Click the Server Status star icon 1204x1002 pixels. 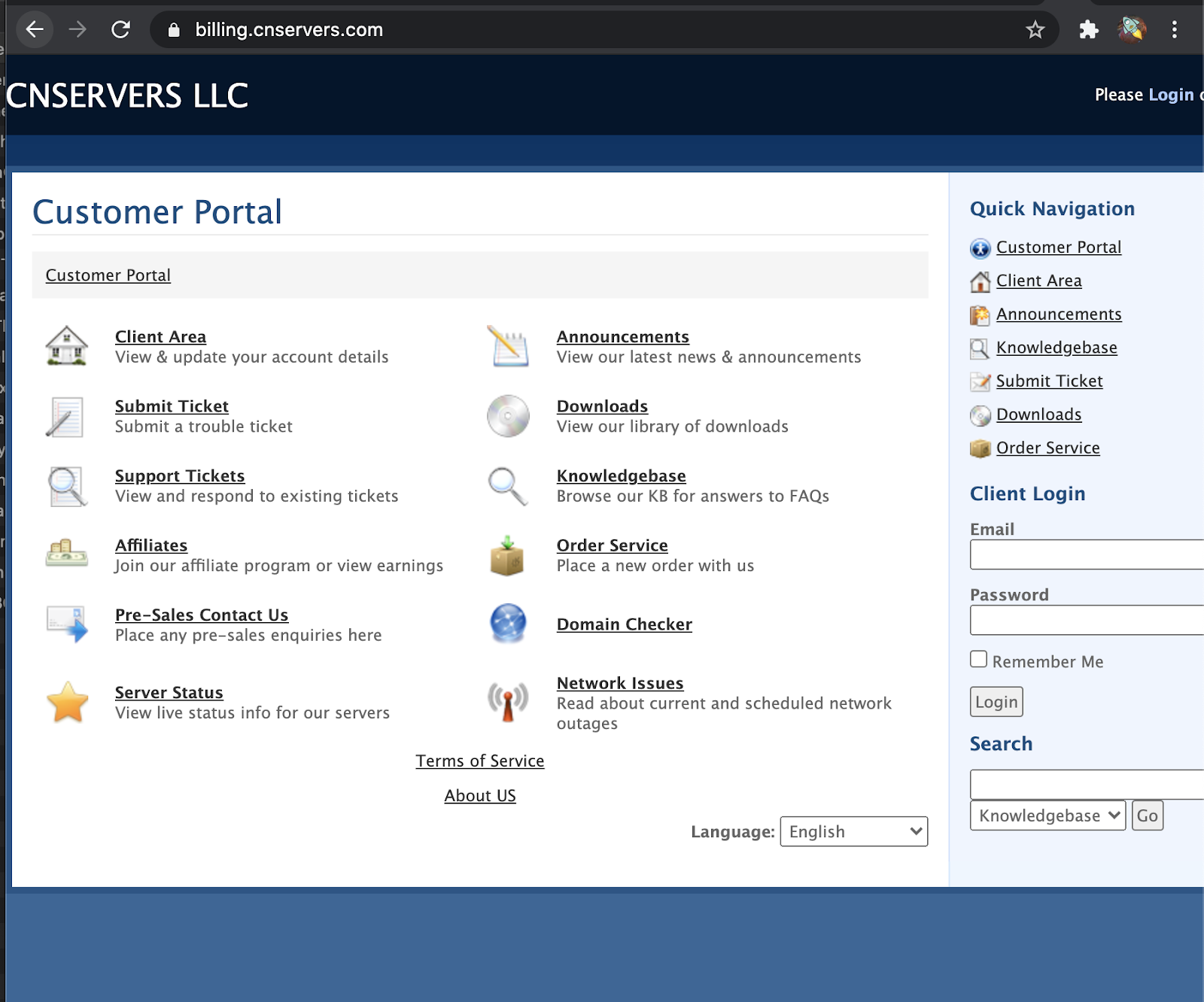[x=68, y=702]
